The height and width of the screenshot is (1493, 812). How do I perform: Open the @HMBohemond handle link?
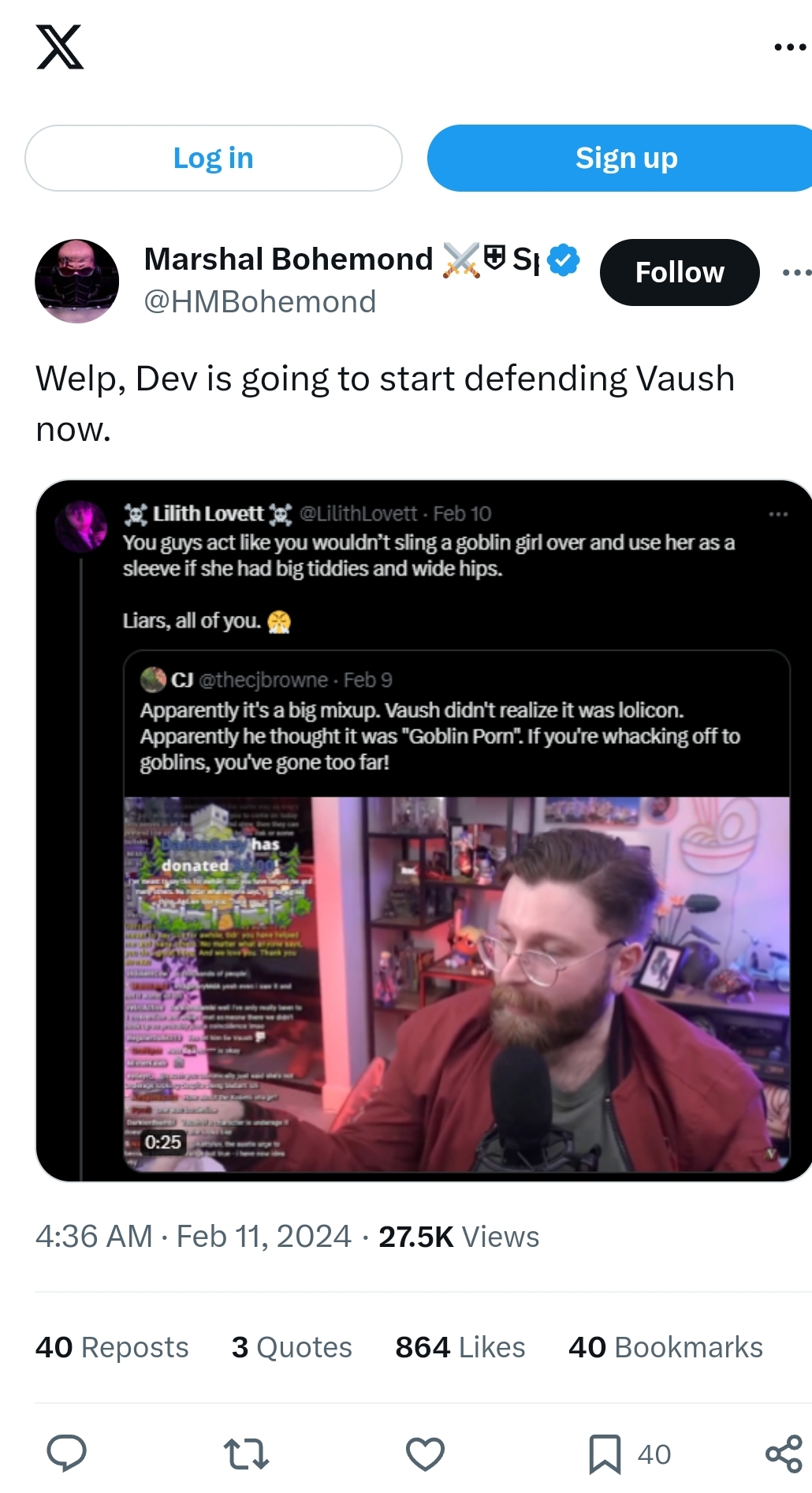(x=260, y=302)
